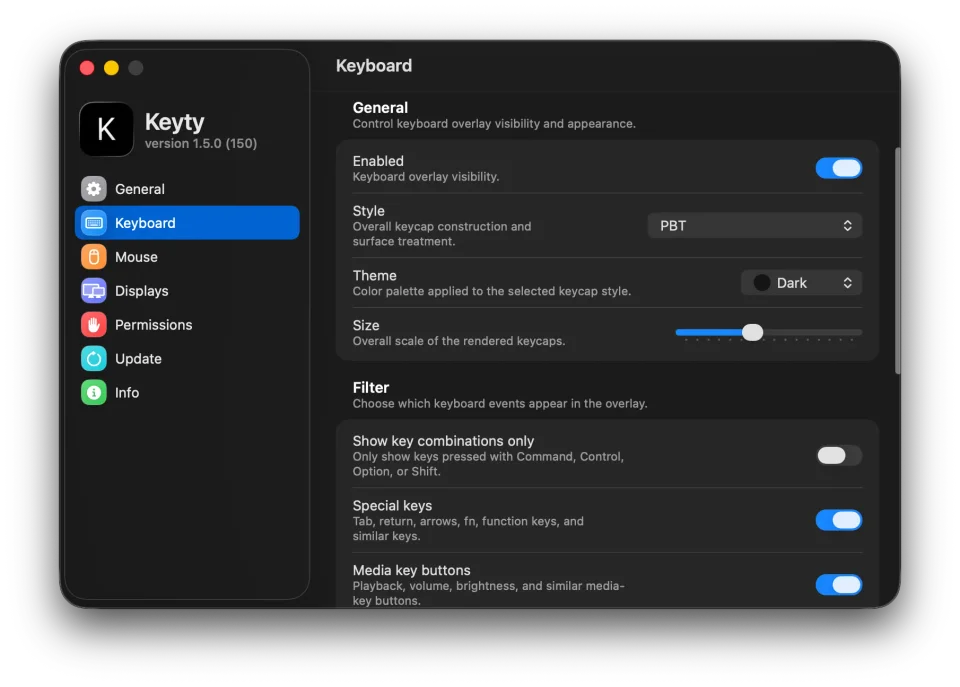Click the vertical scrollbar in settings pane
Viewport: 960px width, 687px height.
coord(898,261)
